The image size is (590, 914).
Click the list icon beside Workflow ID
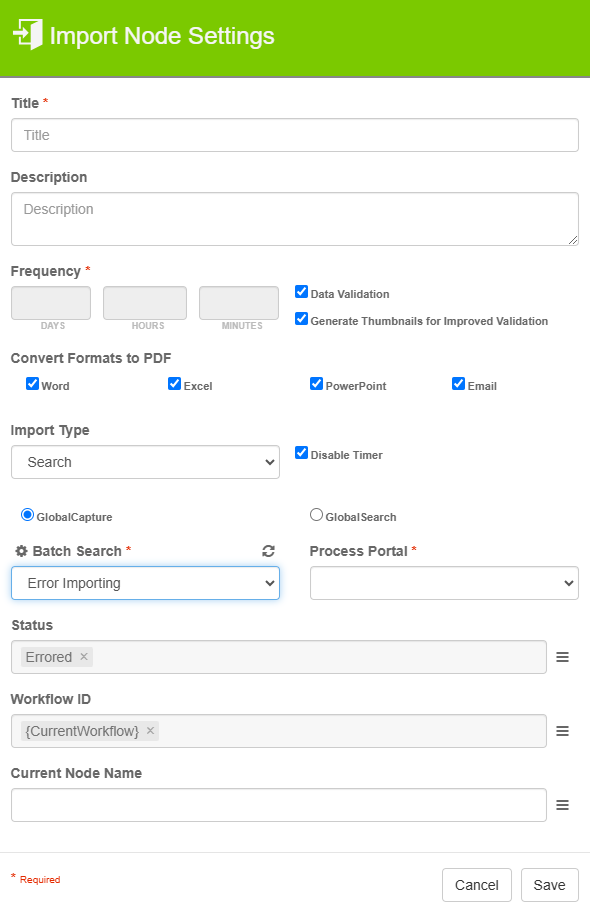tap(562, 731)
